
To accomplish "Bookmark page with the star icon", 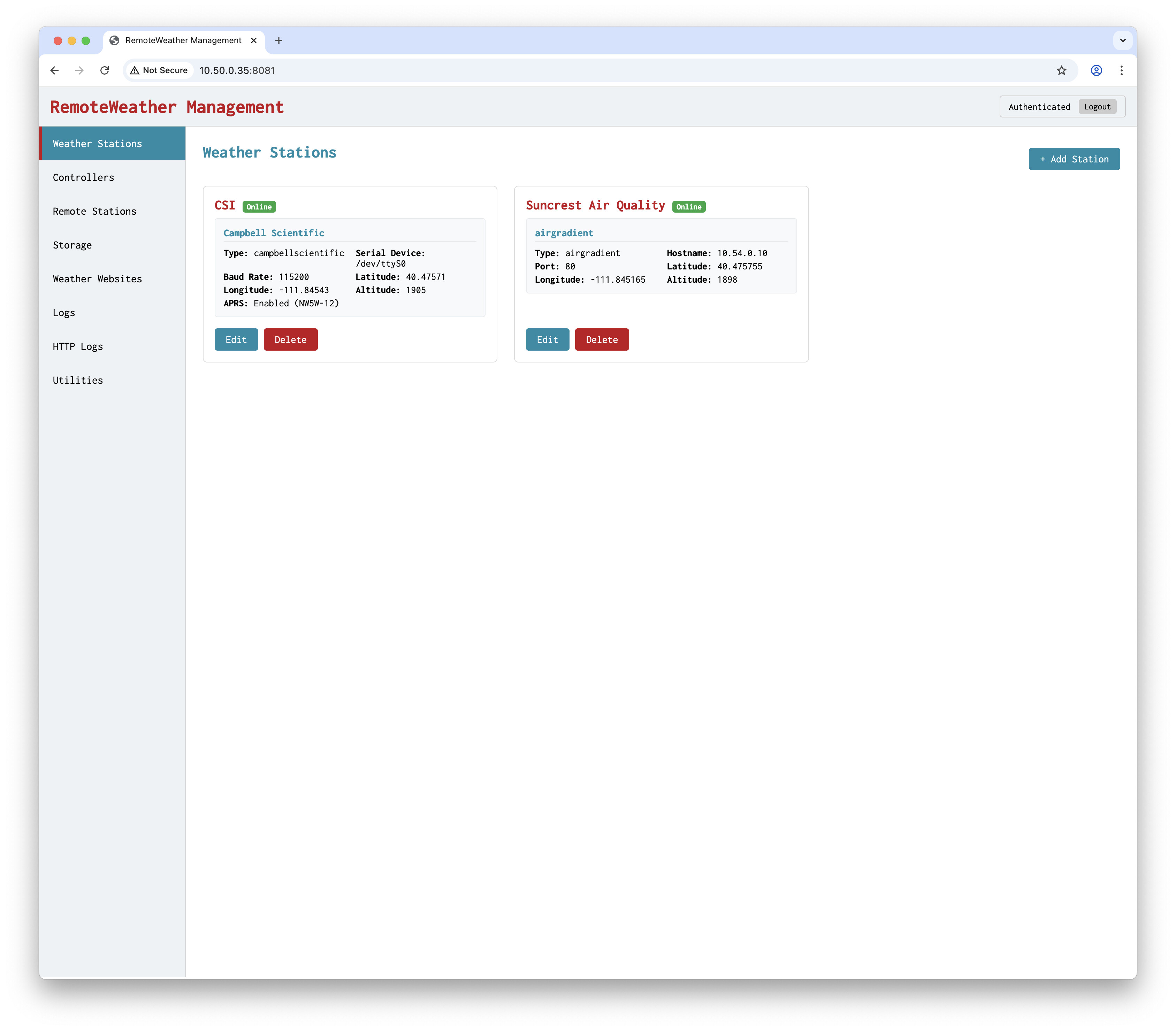I will click(x=1062, y=70).
